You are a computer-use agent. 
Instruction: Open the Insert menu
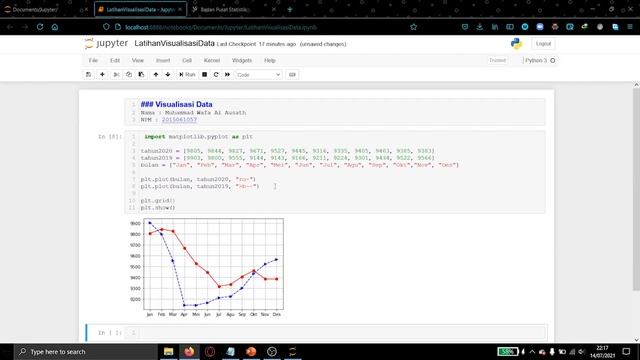tap(163, 60)
